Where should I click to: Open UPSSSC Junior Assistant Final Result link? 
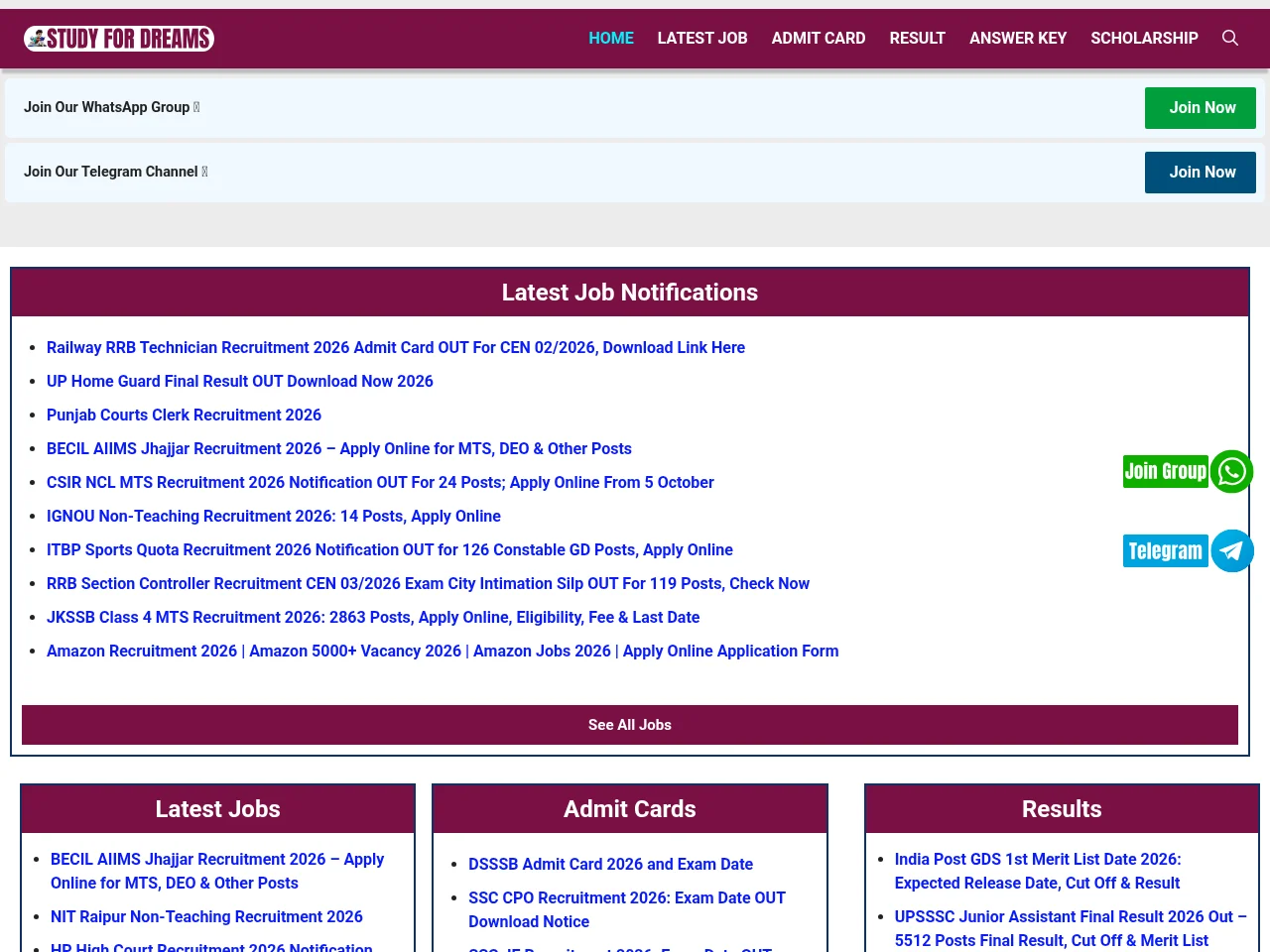click(x=1071, y=929)
